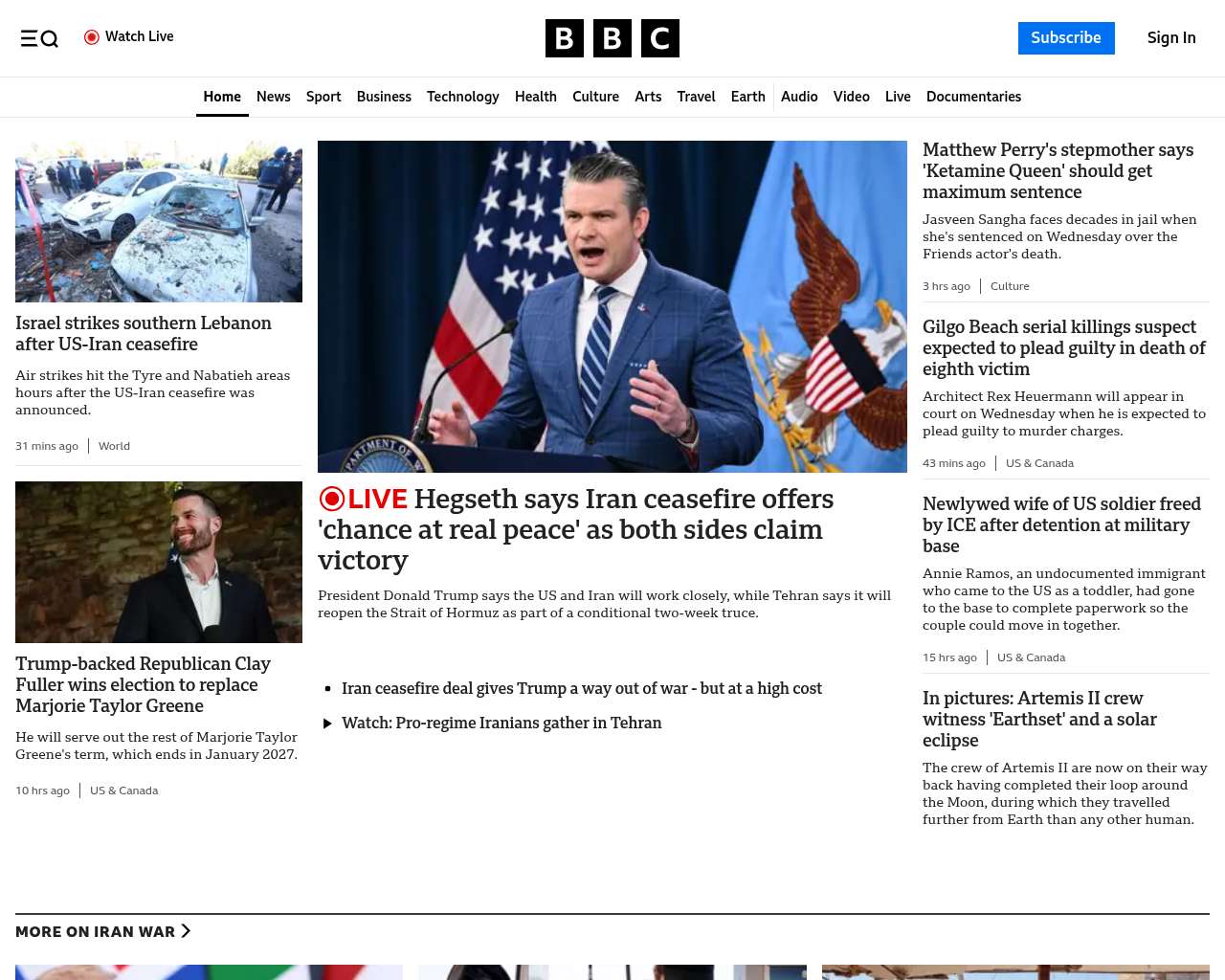The height and width of the screenshot is (980, 1225).
Task: Open the Technology section
Action: tap(462, 97)
